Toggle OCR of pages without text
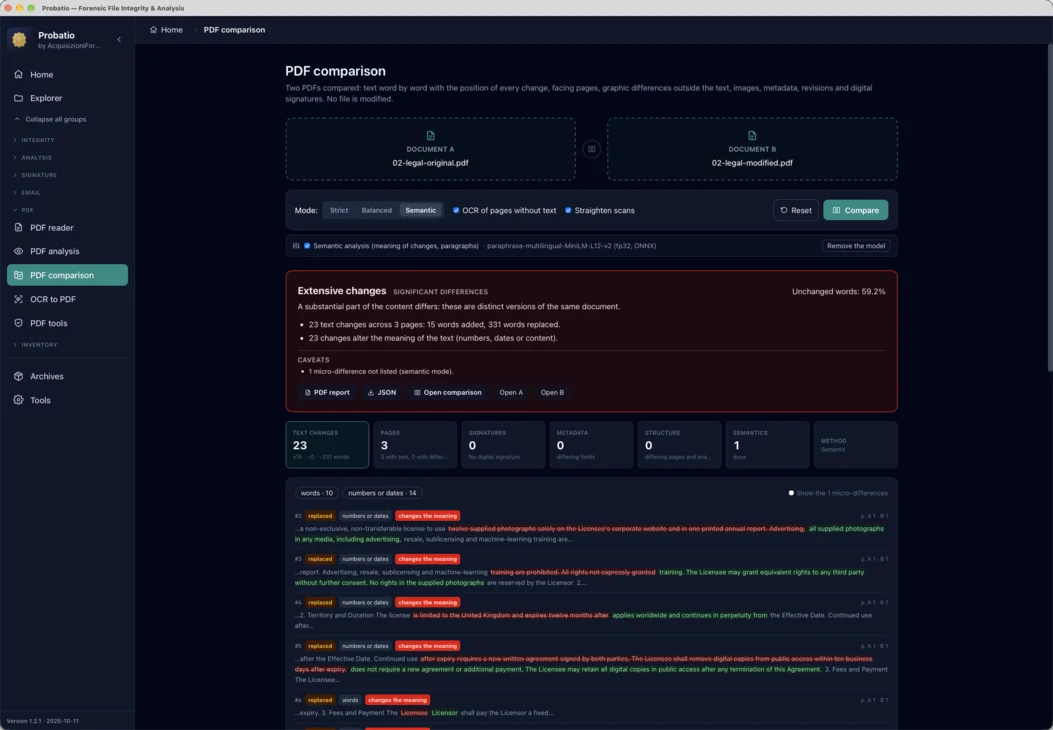This screenshot has height=730, width=1053. (456, 210)
